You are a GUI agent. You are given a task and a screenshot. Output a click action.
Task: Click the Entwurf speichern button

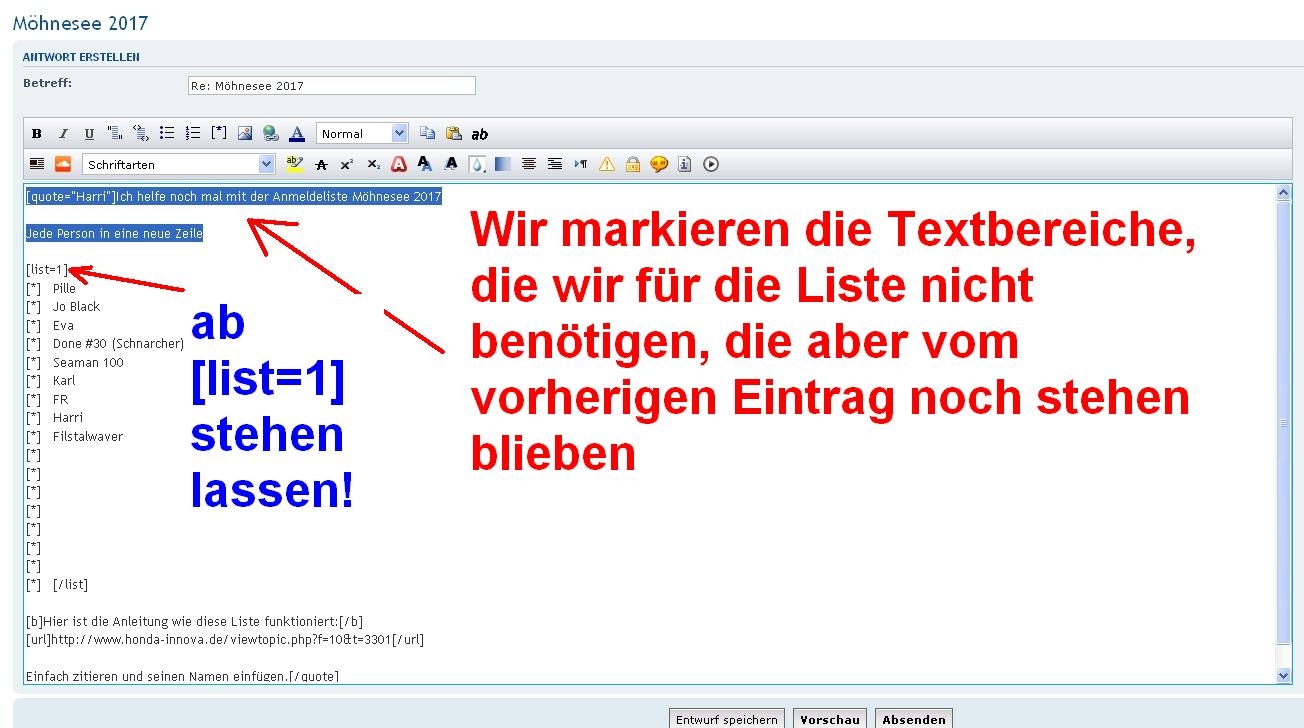tap(727, 719)
